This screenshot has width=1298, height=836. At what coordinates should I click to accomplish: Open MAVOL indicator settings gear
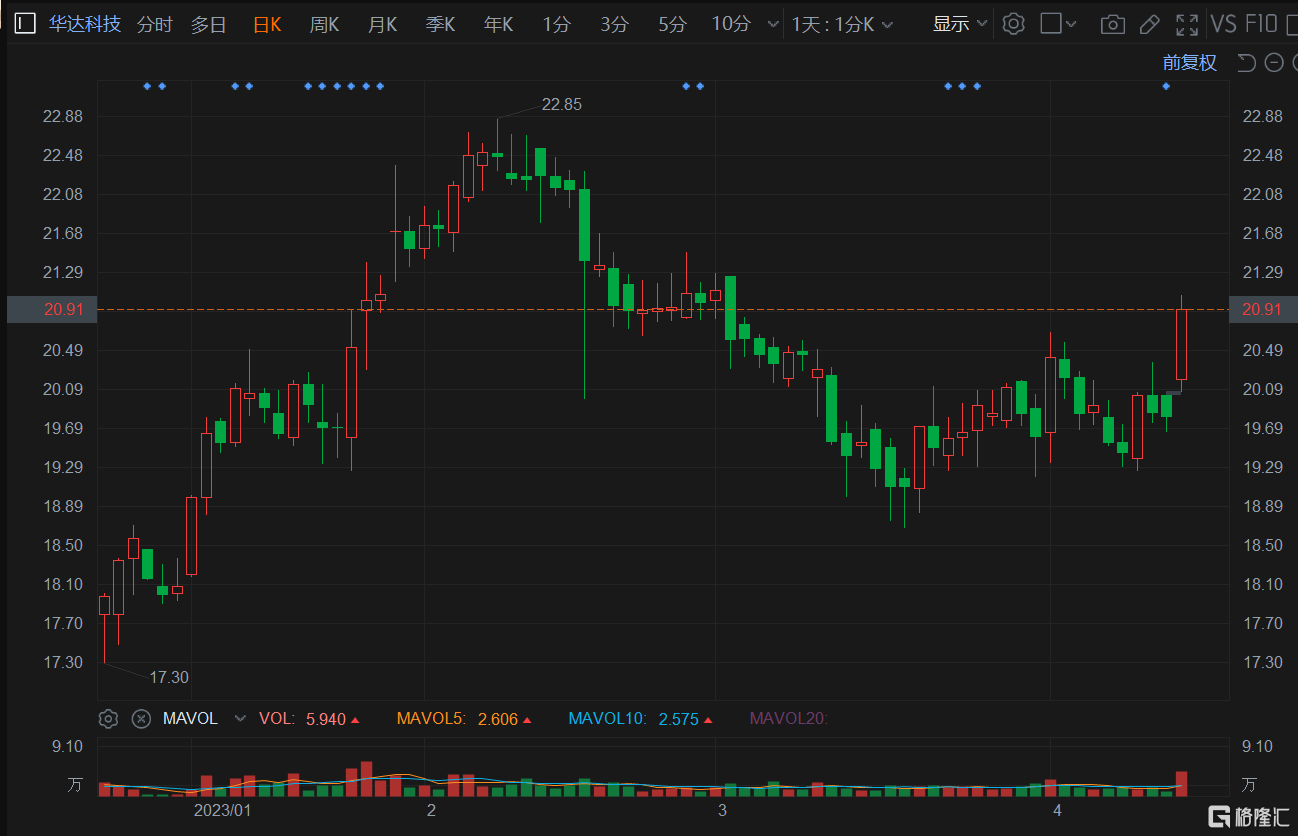pyautogui.click(x=109, y=718)
